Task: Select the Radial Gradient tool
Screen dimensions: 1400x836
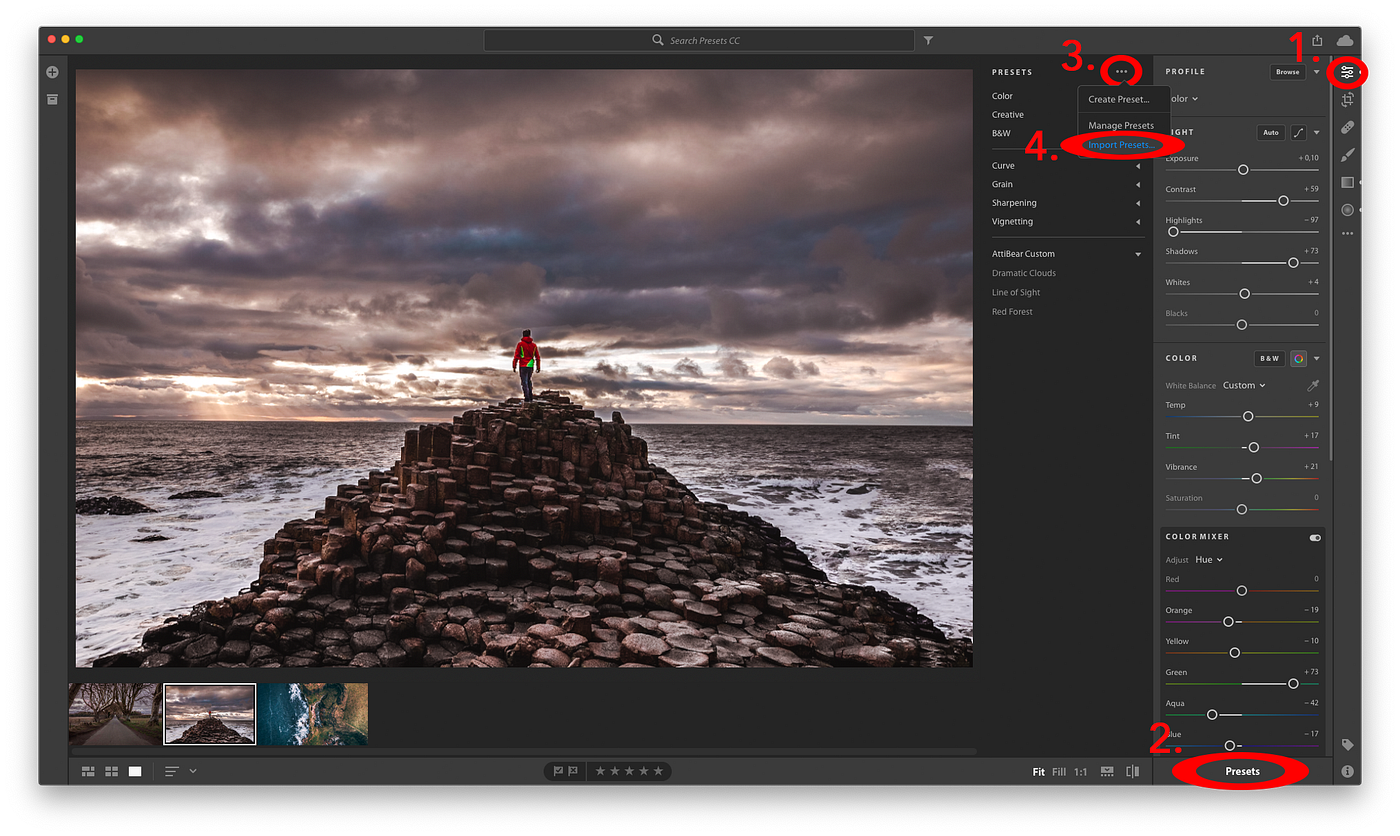Action: 1348,210
